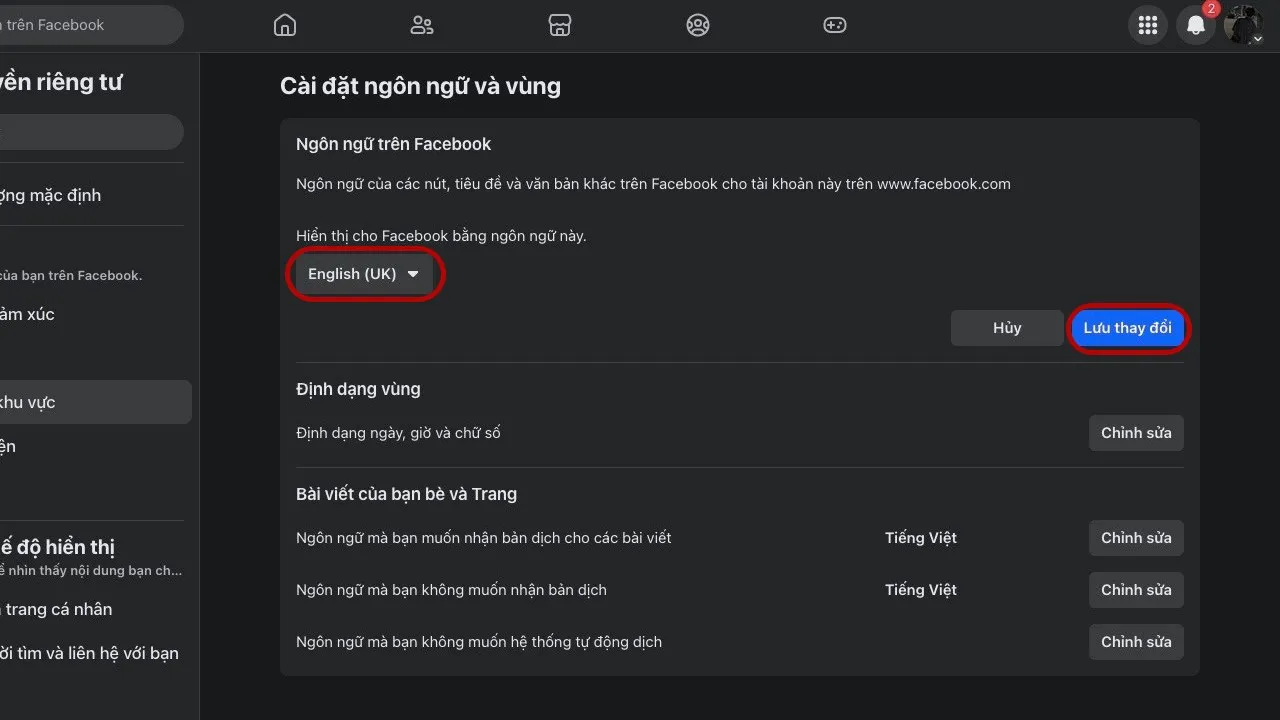Click Chỉnh sửa for Định dạng vùng
Image resolution: width=1280 pixels, height=720 pixels.
(x=1136, y=433)
